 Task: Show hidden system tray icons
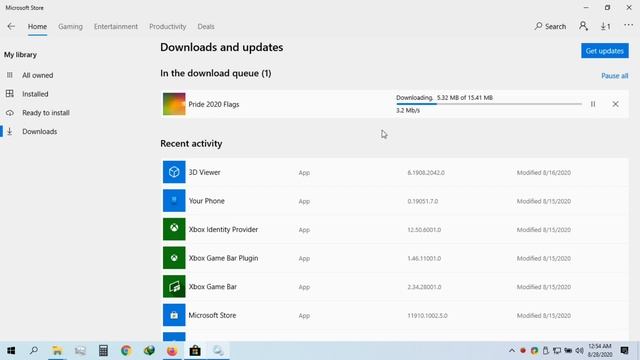511,351
